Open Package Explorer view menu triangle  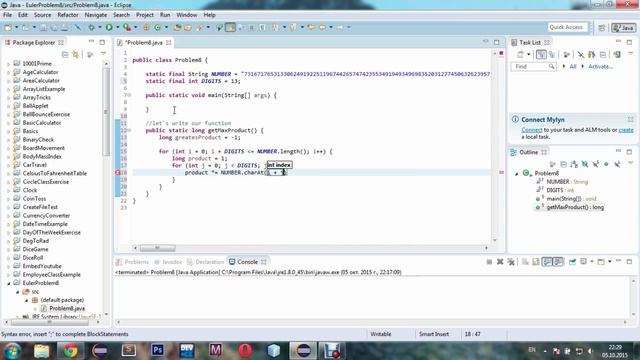click(x=103, y=54)
